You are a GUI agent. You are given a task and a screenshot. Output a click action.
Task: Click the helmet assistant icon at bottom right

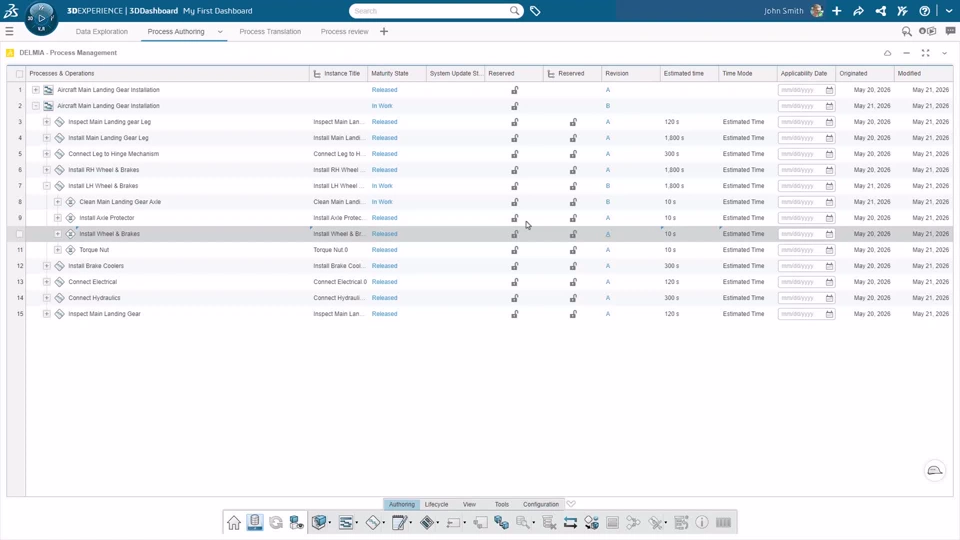coord(934,470)
